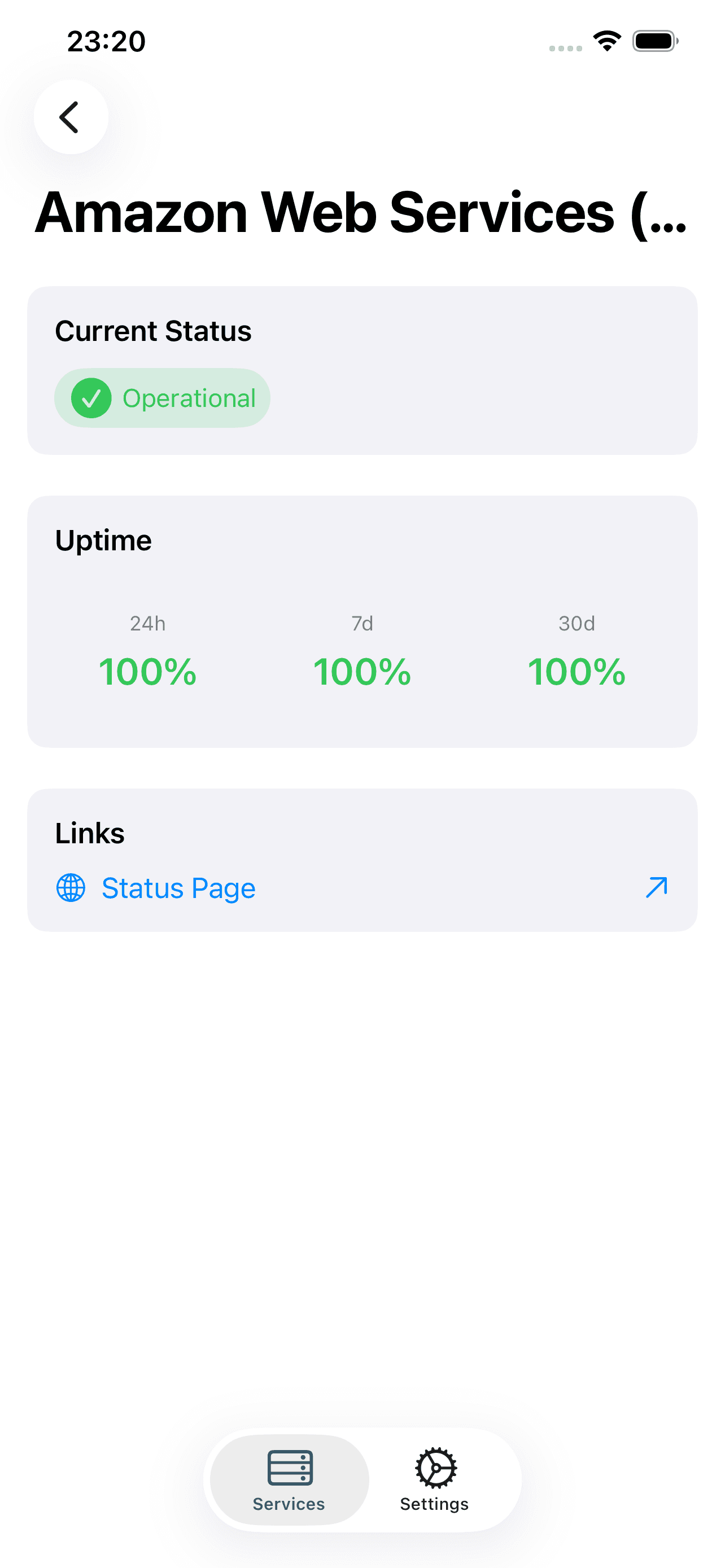The height and width of the screenshot is (1568, 725).
Task: Tap the Uptime card header
Action: pos(103,539)
